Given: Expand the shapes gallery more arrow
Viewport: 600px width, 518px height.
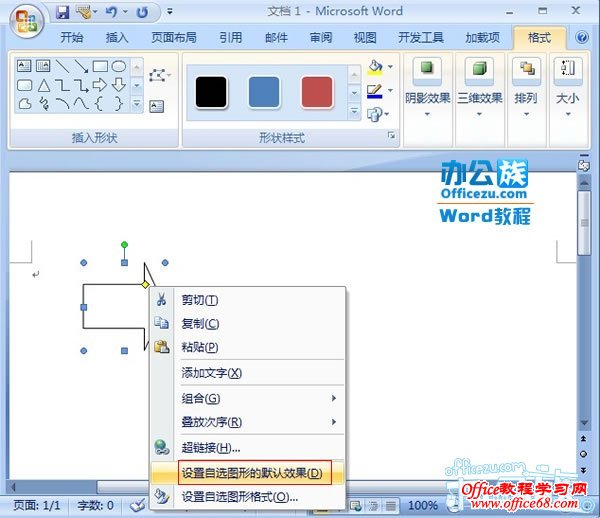Looking at the screenshot, I should pos(137,104).
